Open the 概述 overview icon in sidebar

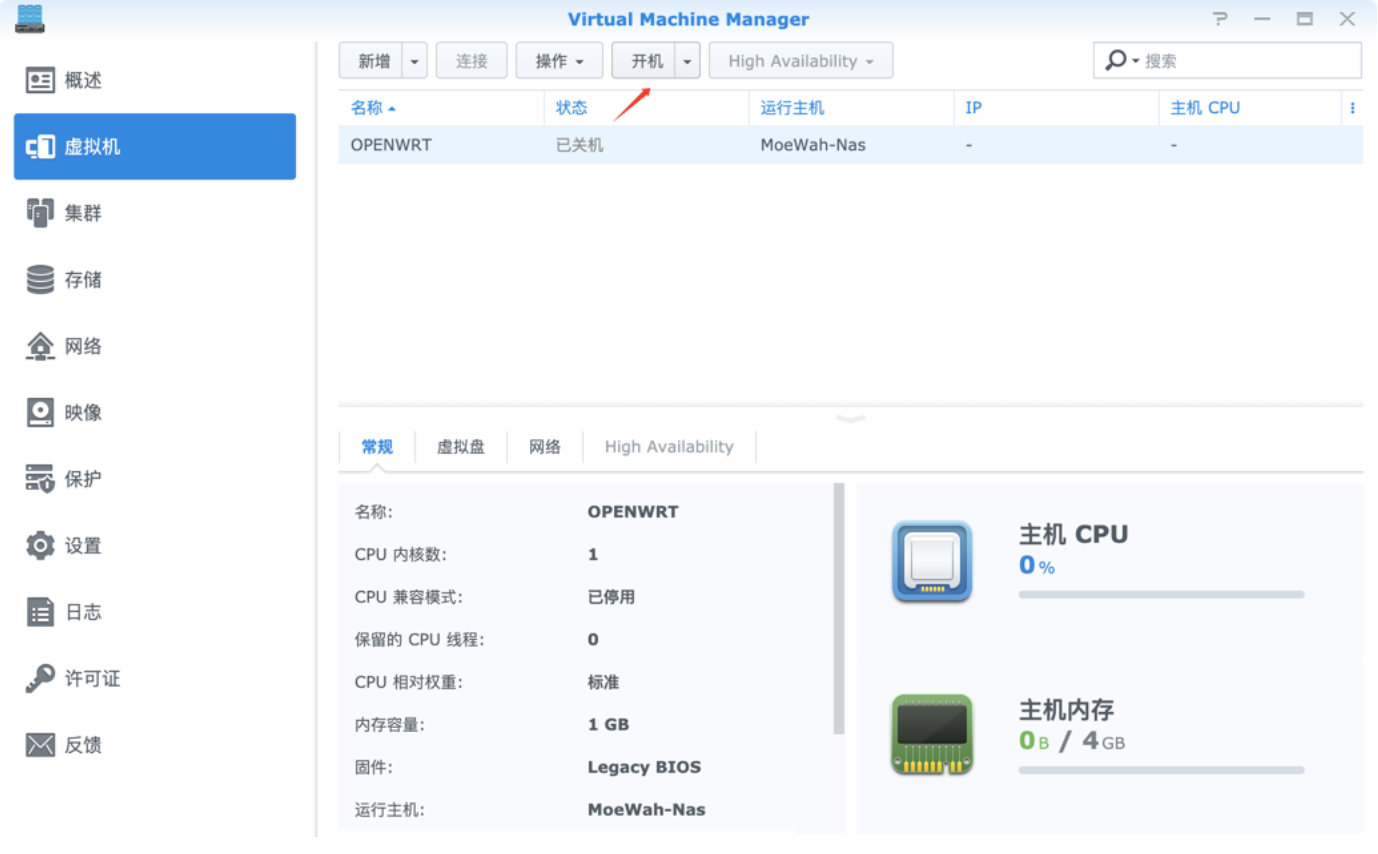(40, 81)
